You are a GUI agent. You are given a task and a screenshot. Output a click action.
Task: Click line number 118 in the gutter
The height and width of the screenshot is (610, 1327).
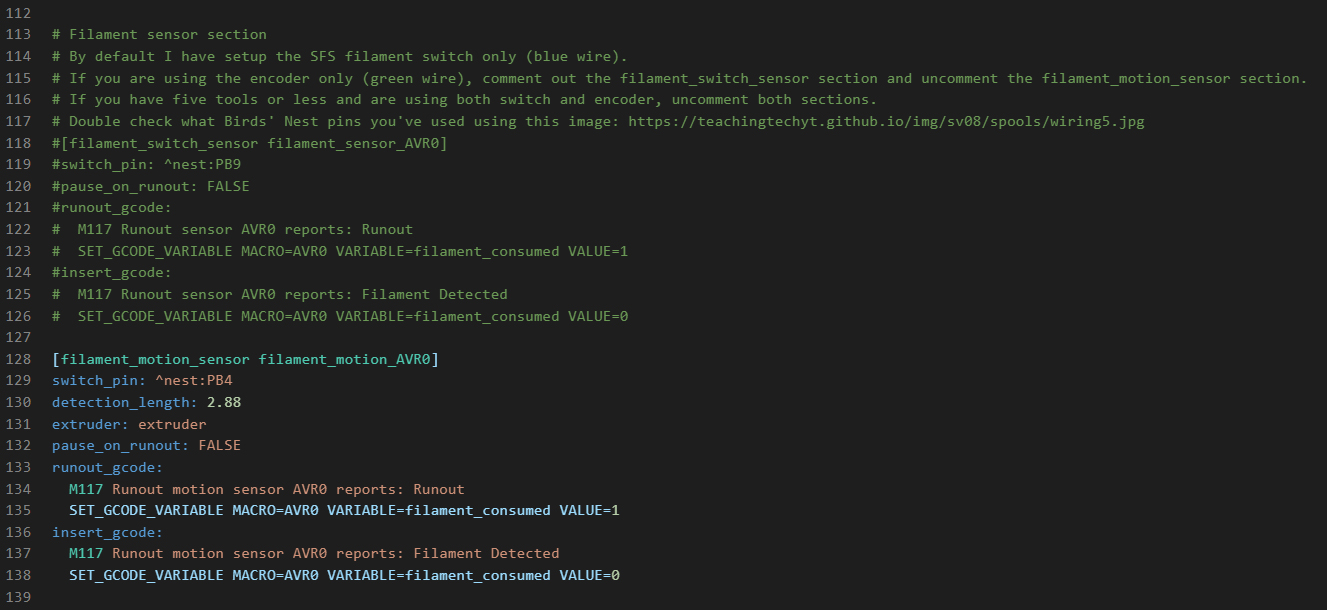point(19,143)
